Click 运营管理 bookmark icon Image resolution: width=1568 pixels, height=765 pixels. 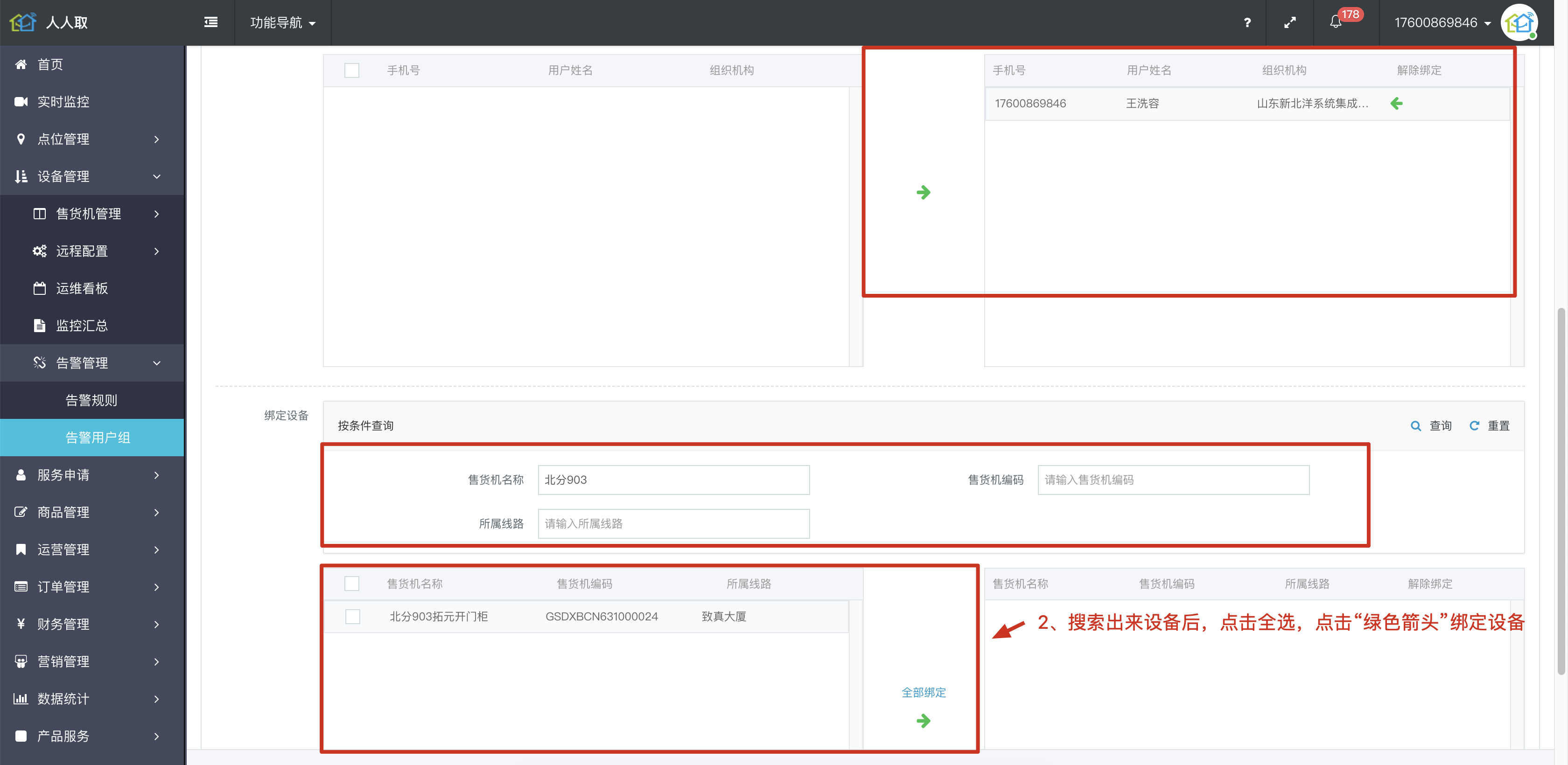21,549
